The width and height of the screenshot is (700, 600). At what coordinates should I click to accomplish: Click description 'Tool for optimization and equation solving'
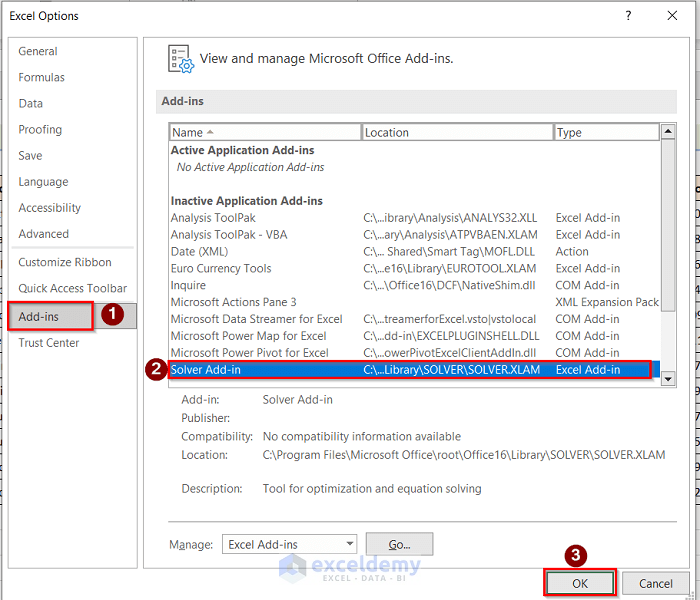pyautogui.click(x=372, y=489)
